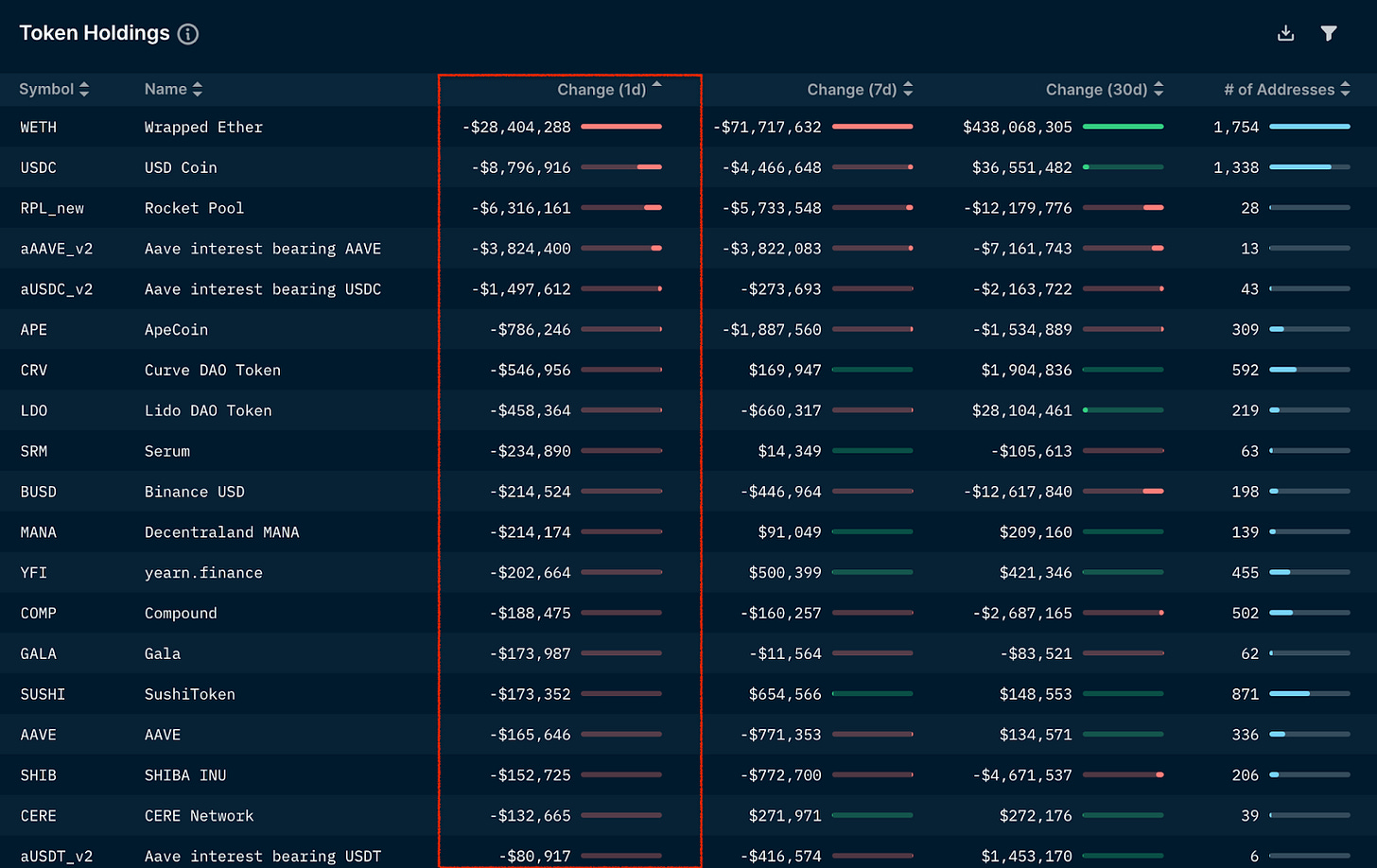Click the 871 addresses count
This screenshot has width=1377, height=868.
[1246, 694]
